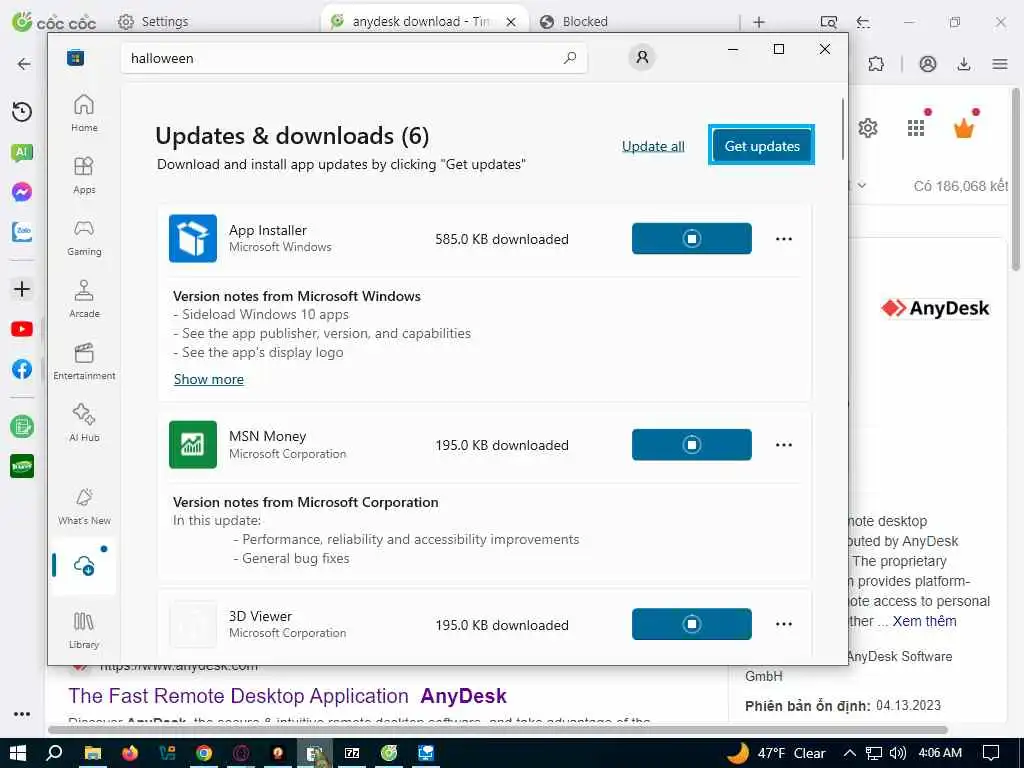Select the Downloads cloud icon in Store sidebar

coord(84,565)
